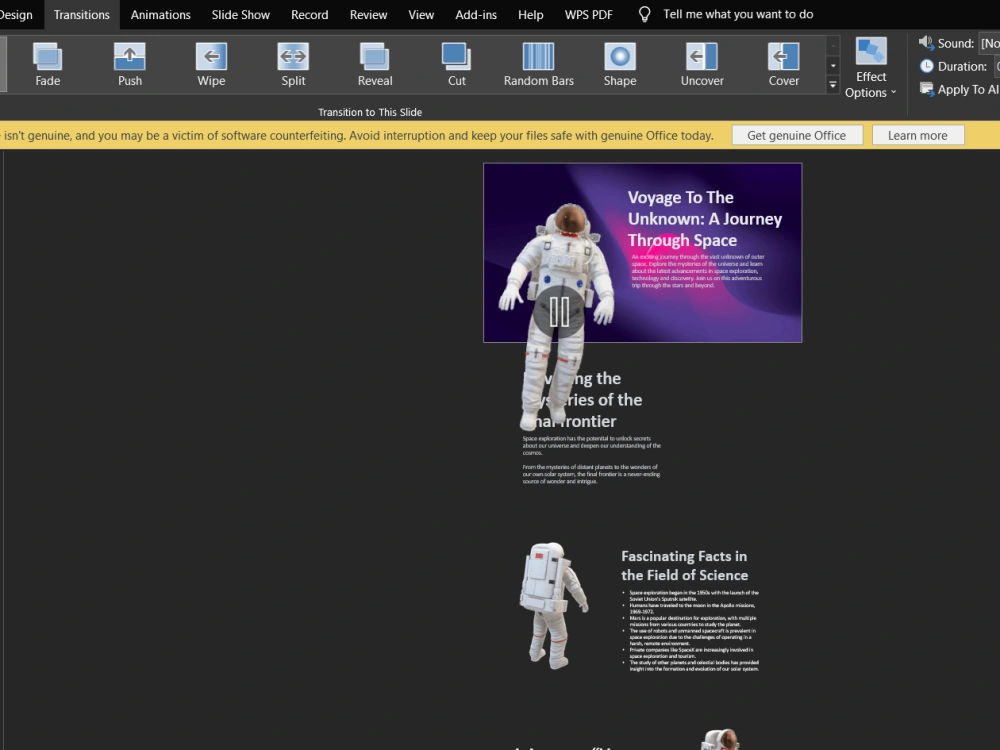Click the Get genuine Office button

797,134
